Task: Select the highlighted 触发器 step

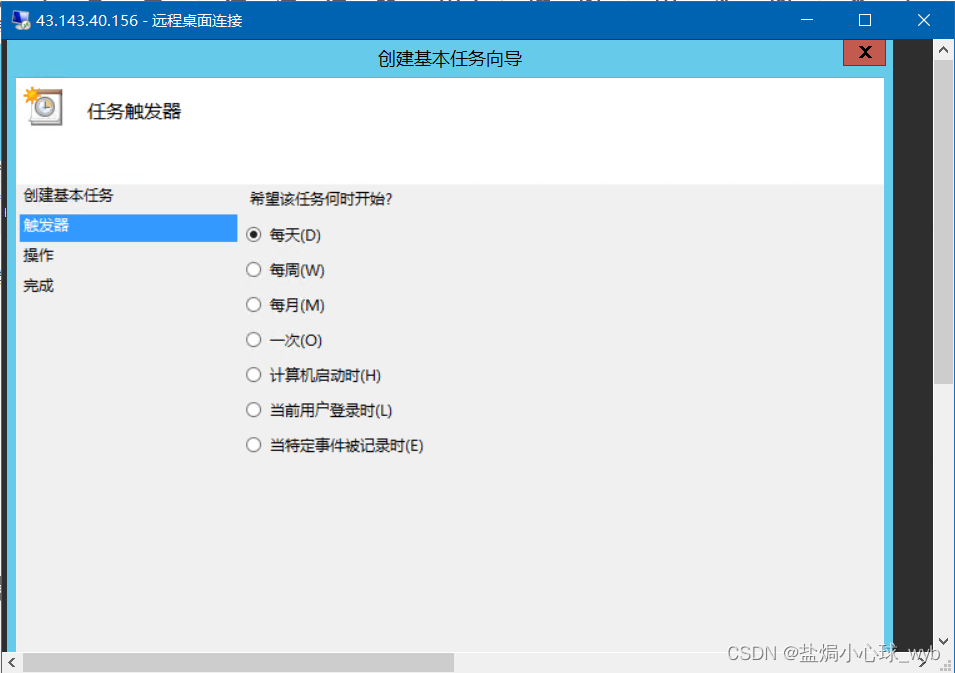Action: click(128, 227)
